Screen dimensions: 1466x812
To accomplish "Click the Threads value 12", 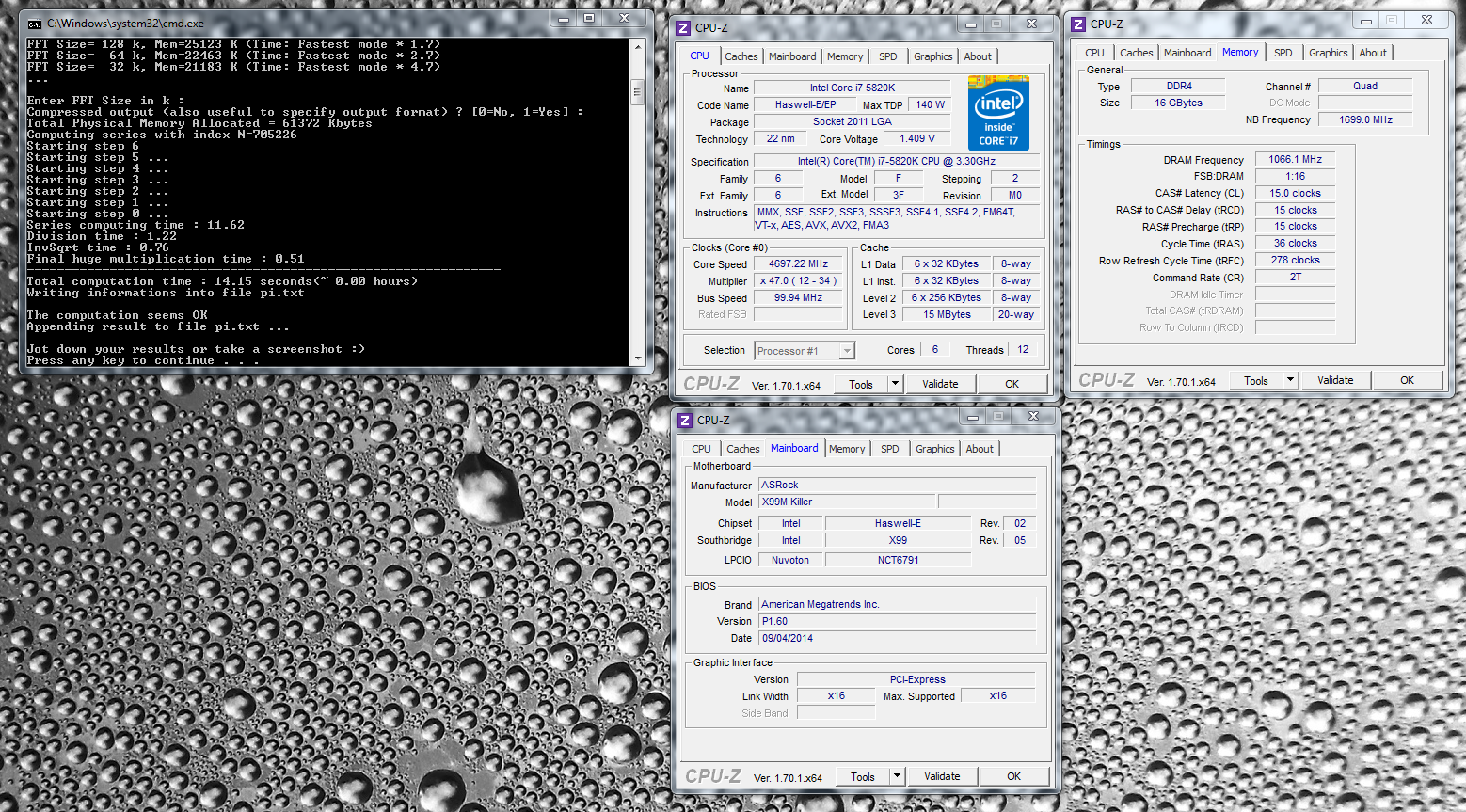I will 1023,350.
